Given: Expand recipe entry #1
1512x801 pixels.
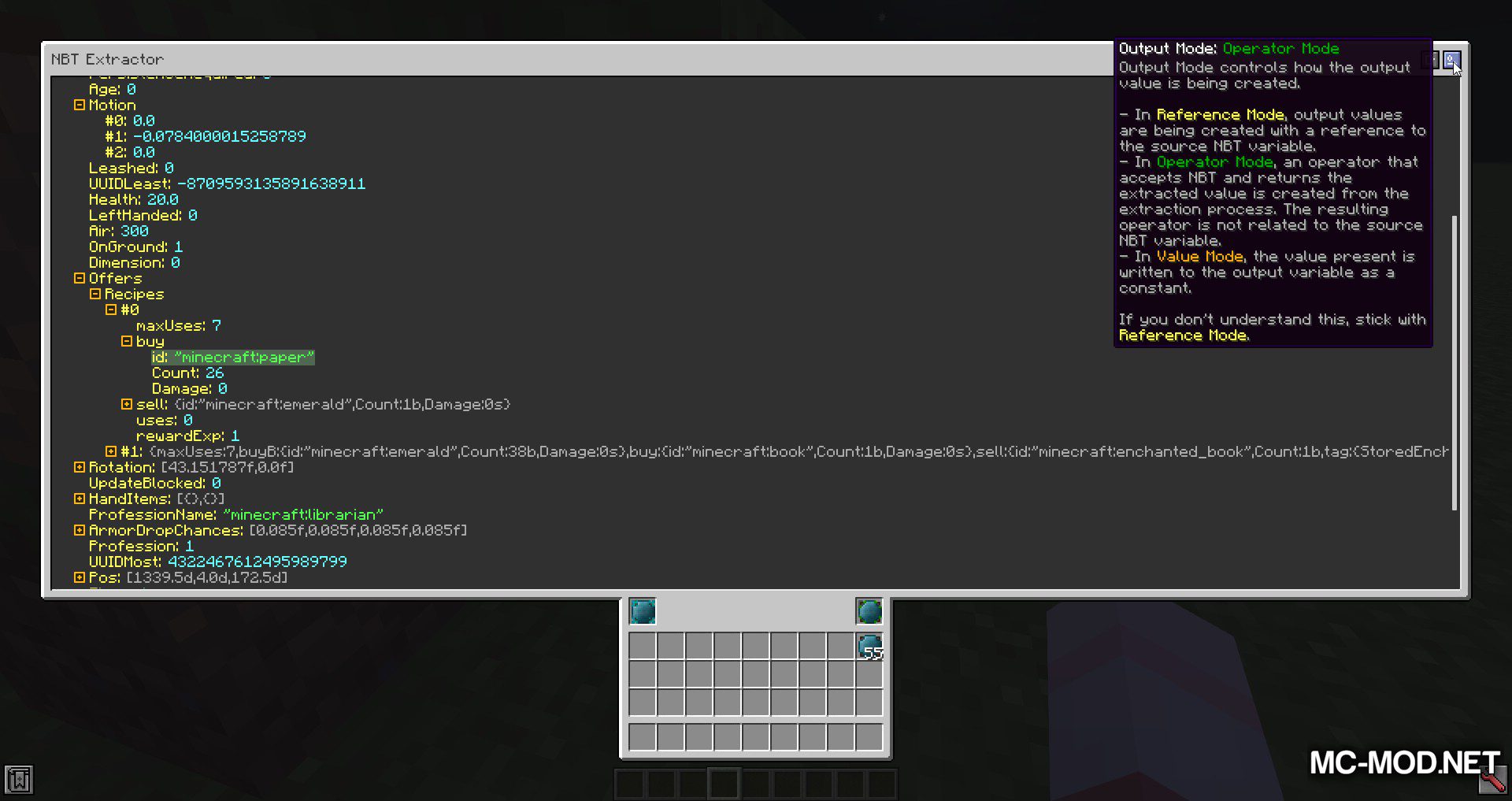Looking at the screenshot, I should coord(111,451).
